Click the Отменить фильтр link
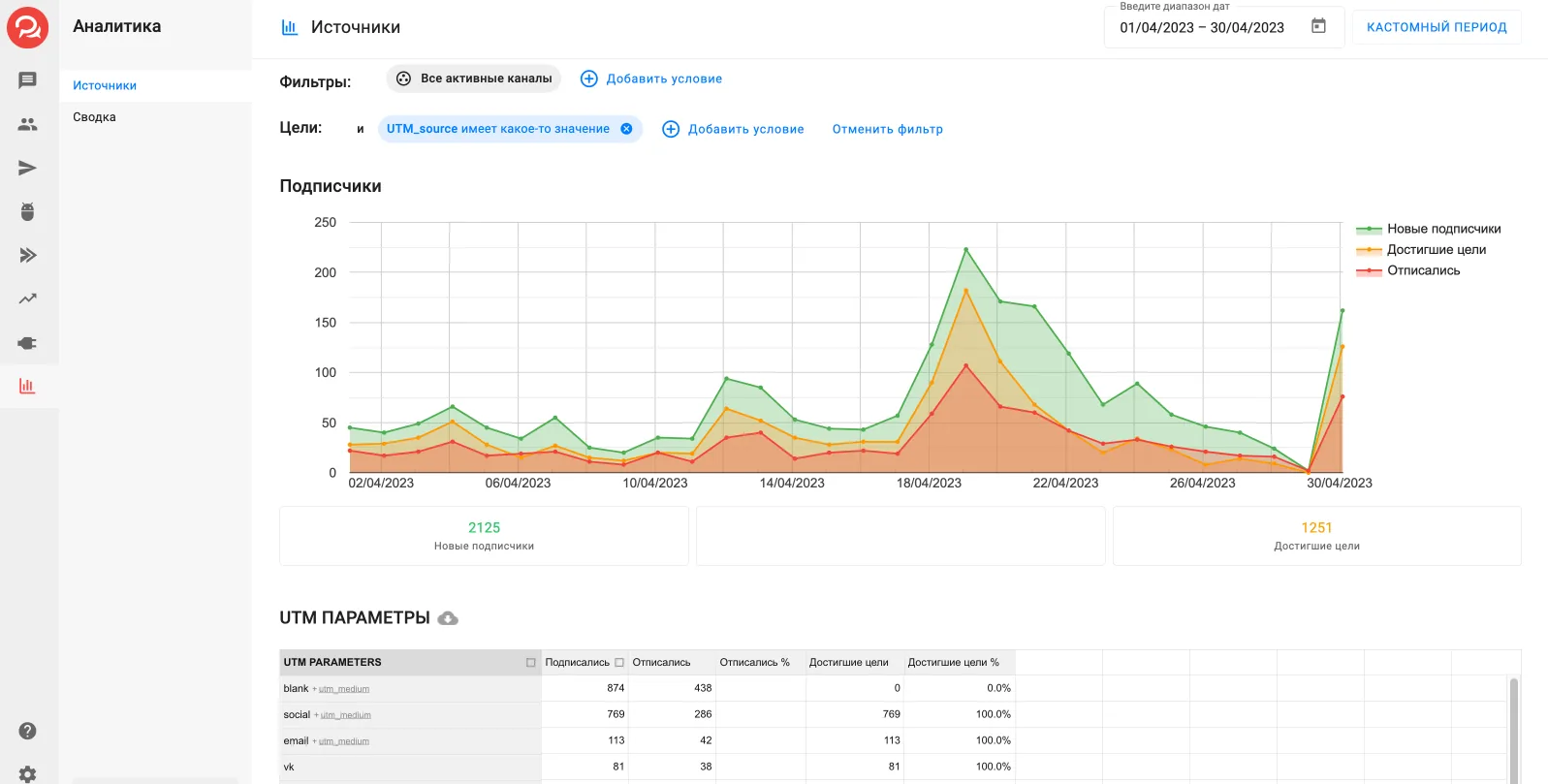Image resolution: width=1548 pixels, height=784 pixels. 887,129
